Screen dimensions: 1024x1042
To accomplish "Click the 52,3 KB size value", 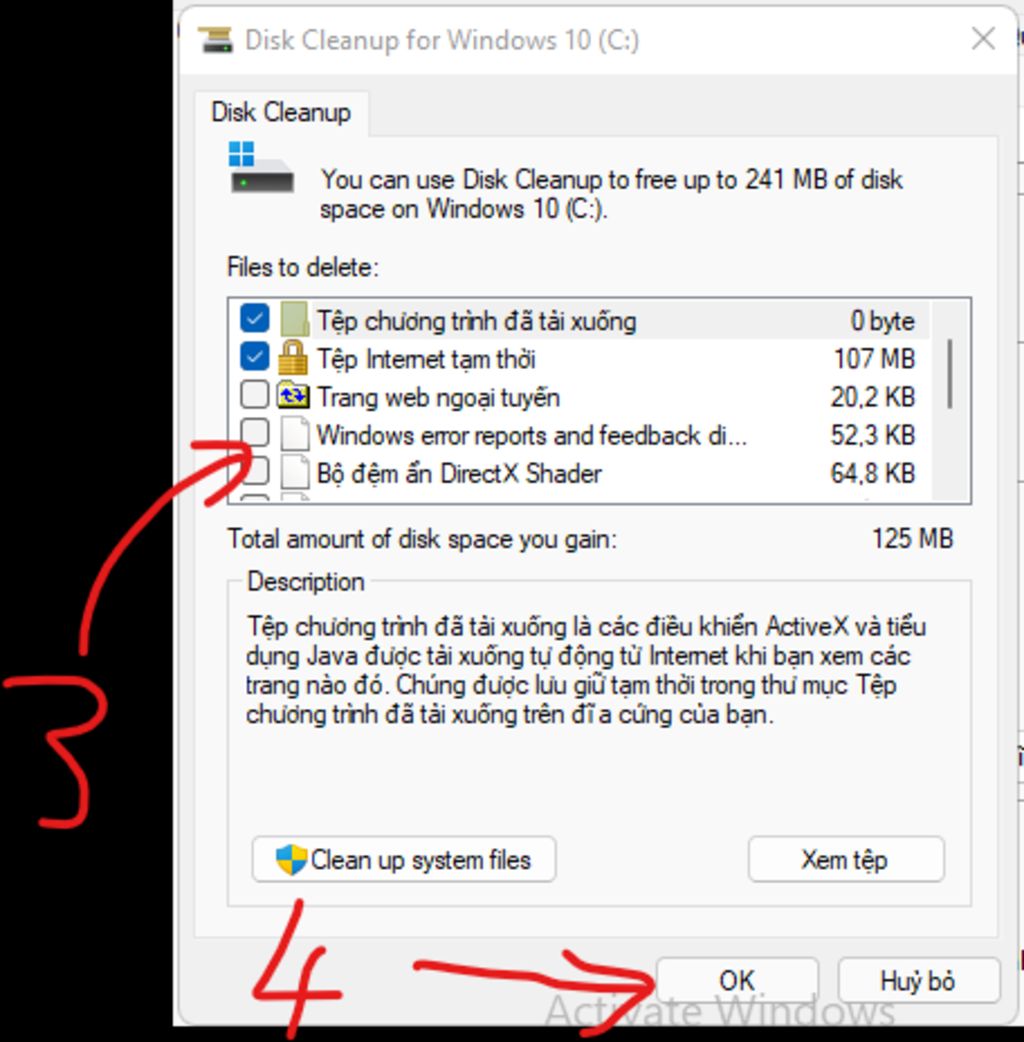I will click(873, 435).
